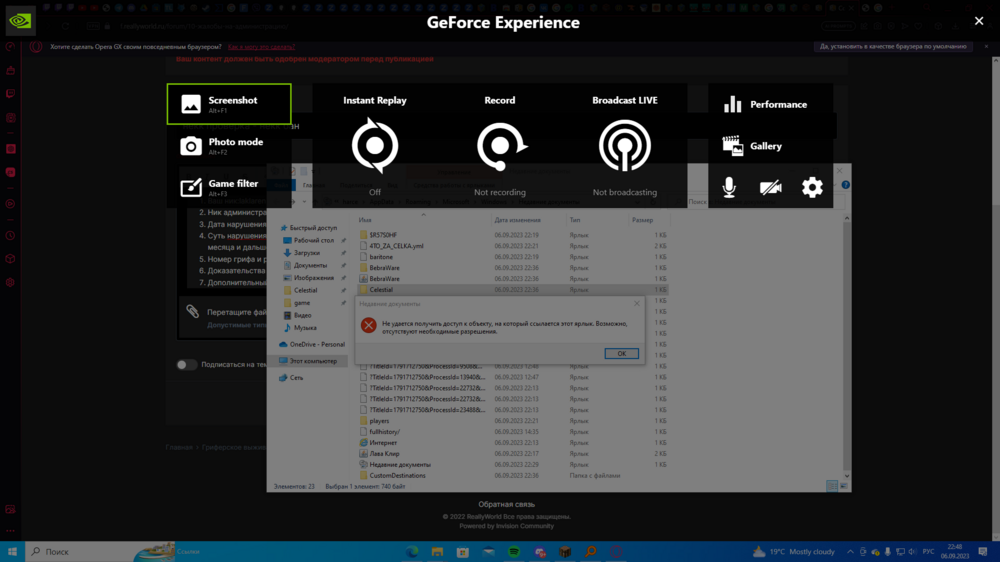The height and width of the screenshot is (562, 1000).
Task: Select the $RS7S0HF file row
Action: click(x=513, y=235)
